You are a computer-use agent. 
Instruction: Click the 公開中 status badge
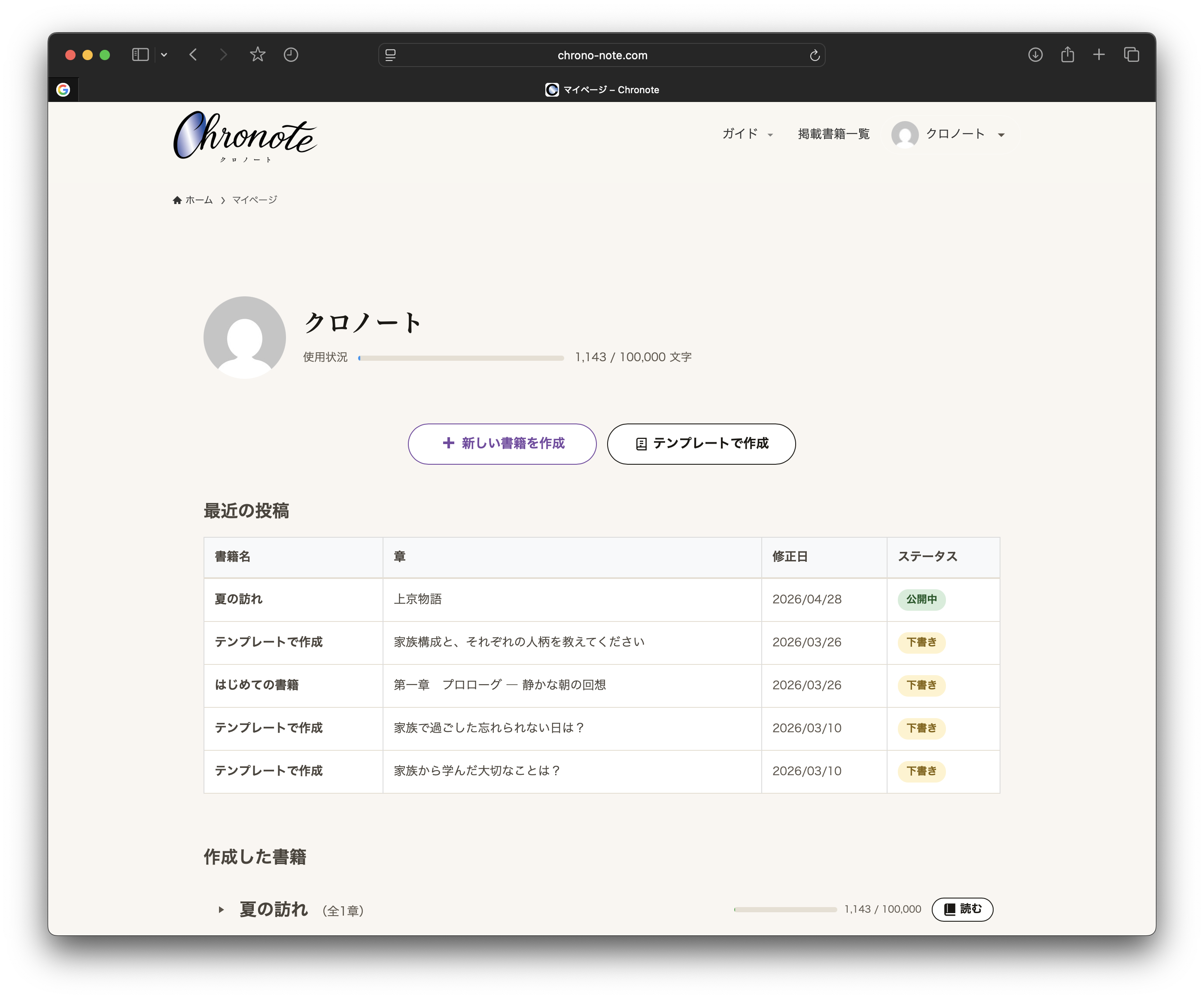(921, 599)
